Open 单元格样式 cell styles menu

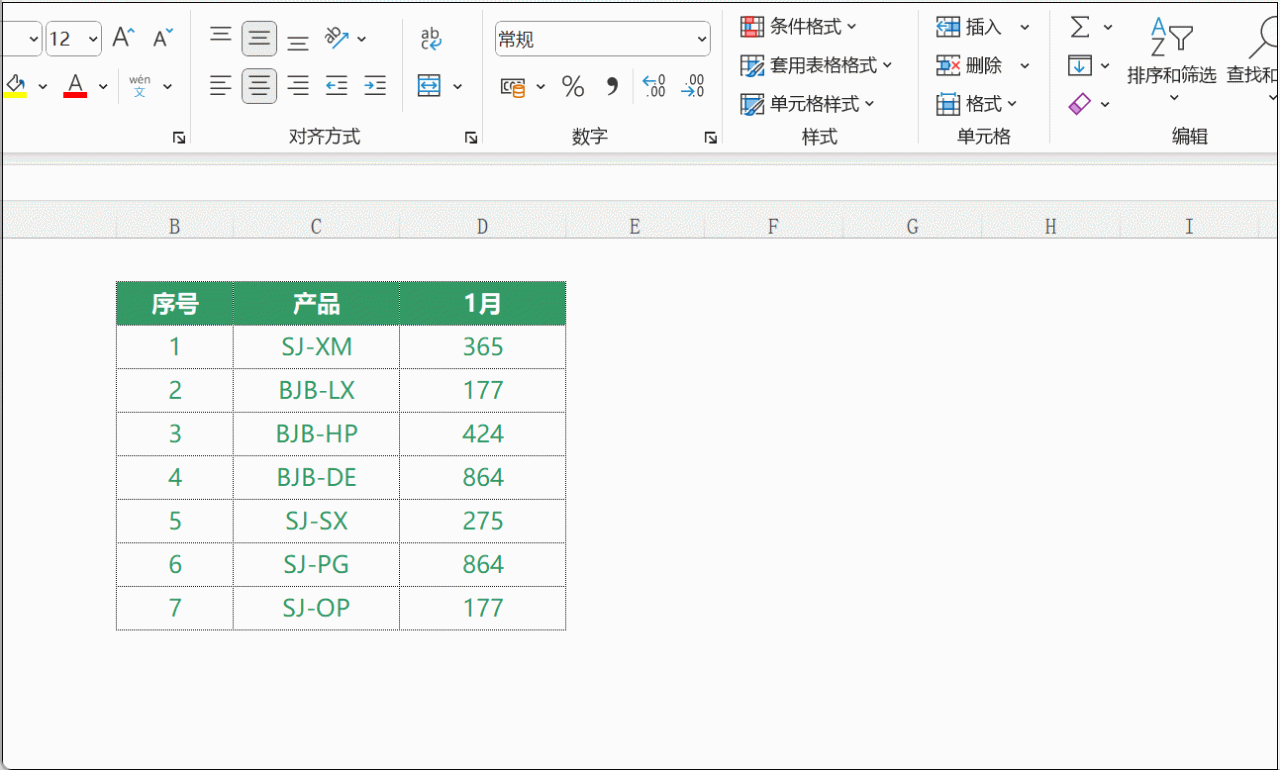[x=808, y=103]
